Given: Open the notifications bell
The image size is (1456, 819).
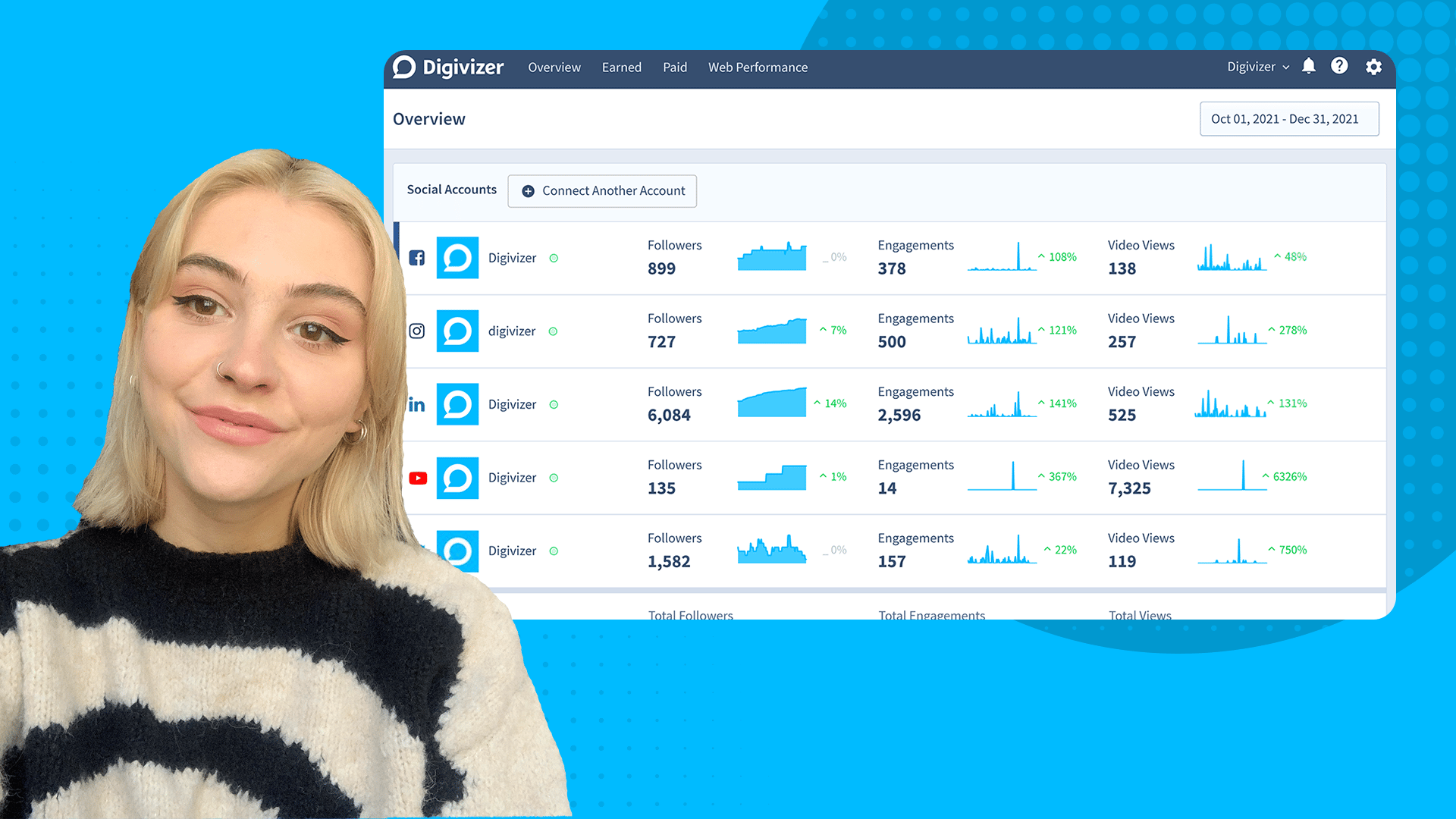Looking at the screenshot, I should 1309,66.
